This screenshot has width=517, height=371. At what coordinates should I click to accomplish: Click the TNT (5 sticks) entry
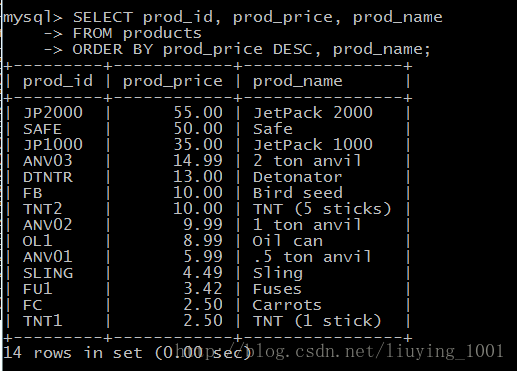[x=322, y=209]
